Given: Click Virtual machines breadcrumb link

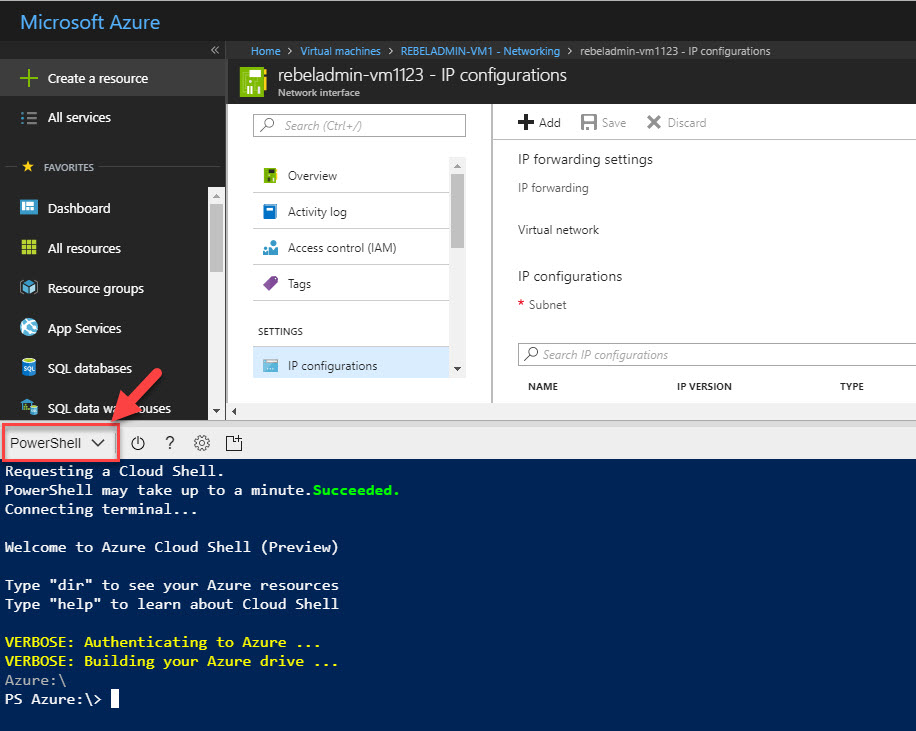Looking at the screenshot, I should coord(340,51).
